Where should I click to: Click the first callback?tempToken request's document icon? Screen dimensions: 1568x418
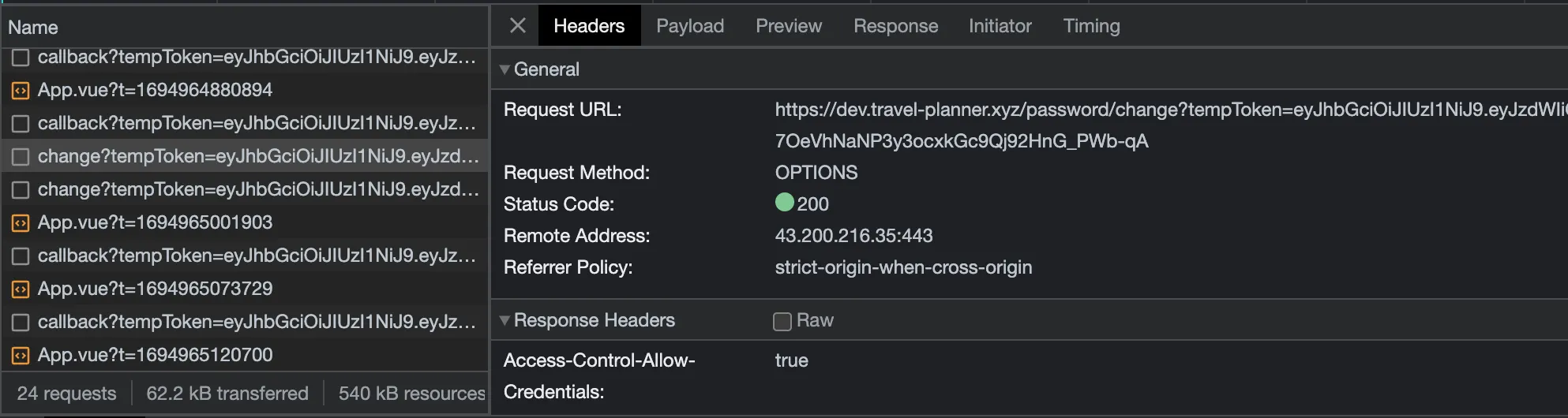[x=21, y=58]
